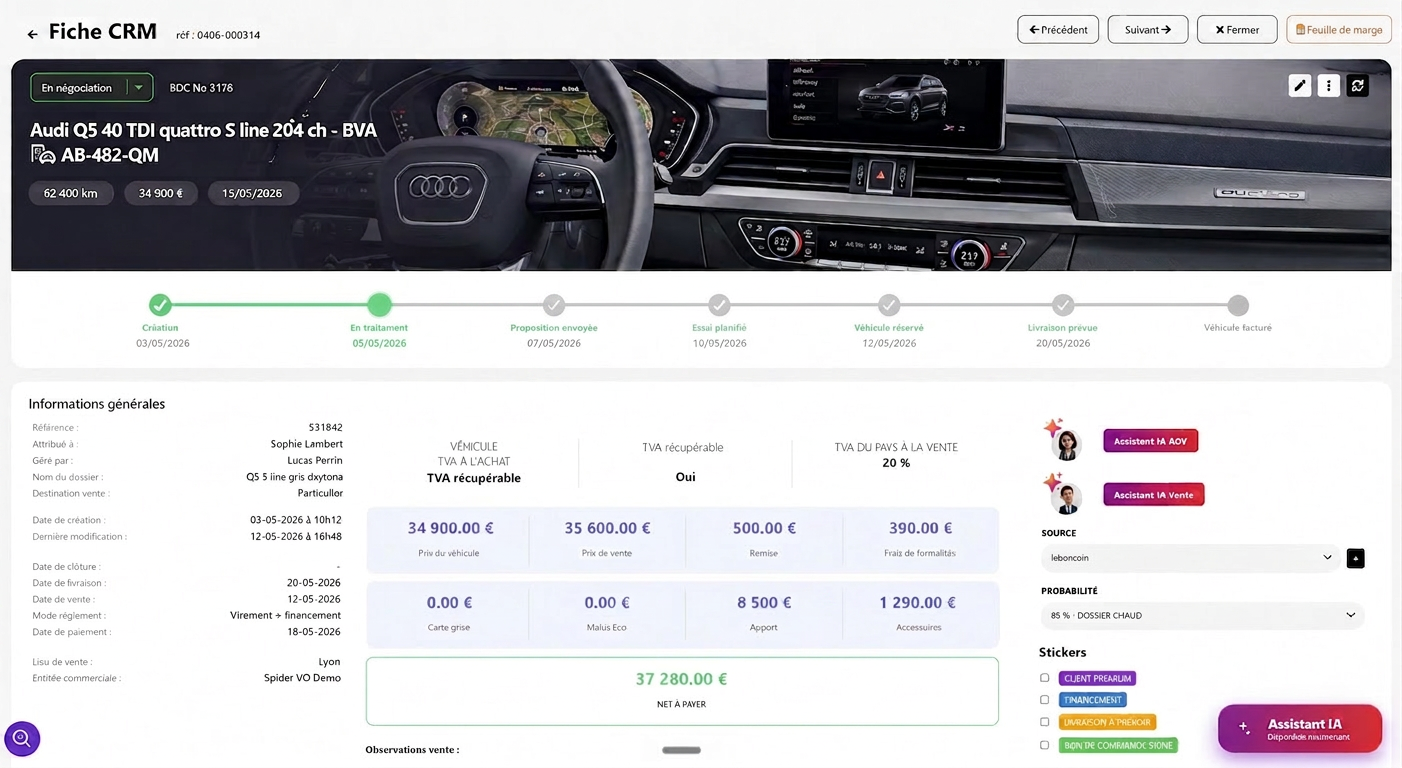This screenshot has width=1402, height=768.
Task: Click the drag handle below the net à payer box
Action: click(x=681, y=750)
